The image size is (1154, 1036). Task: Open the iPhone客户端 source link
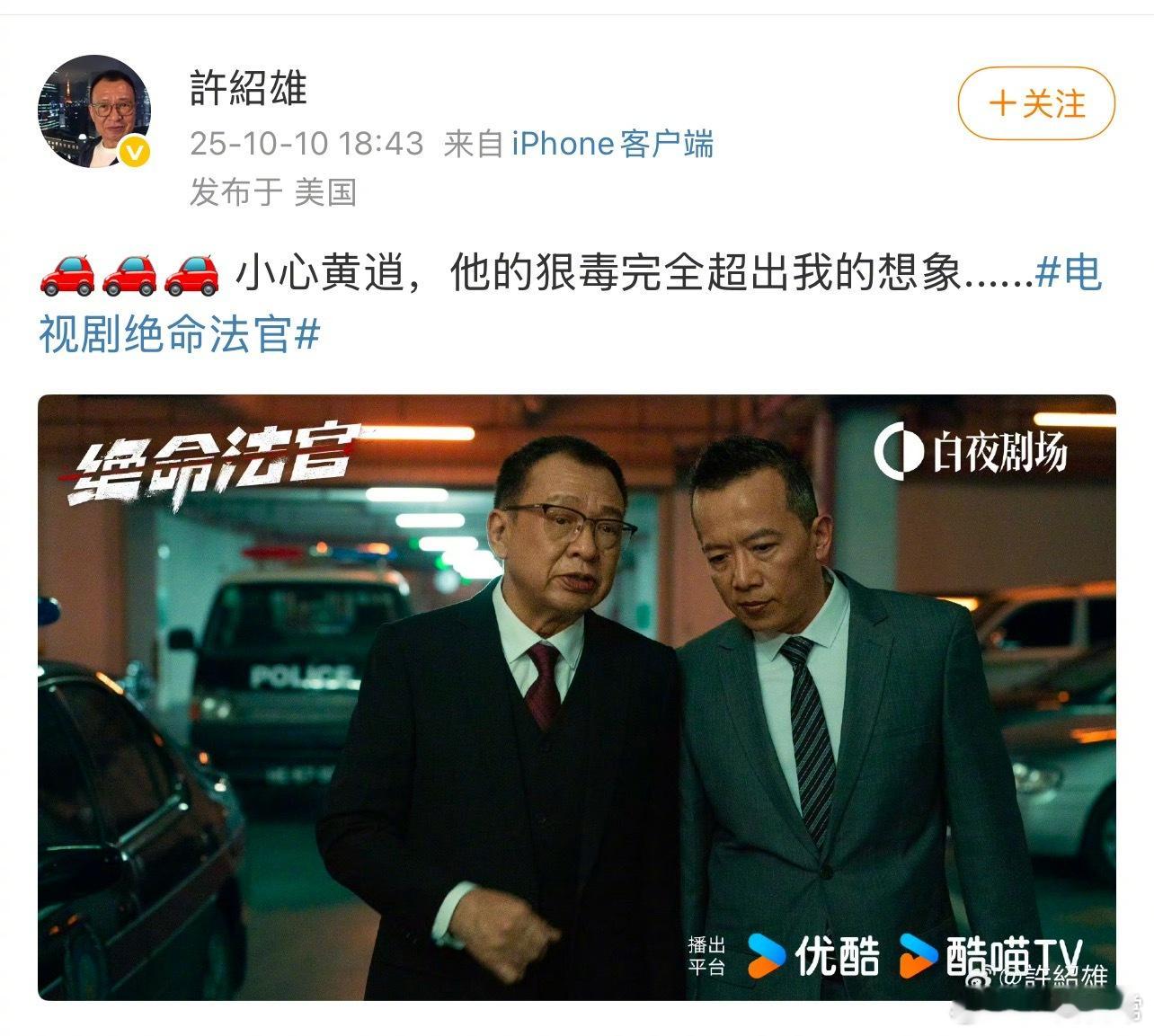click(613, 144)
